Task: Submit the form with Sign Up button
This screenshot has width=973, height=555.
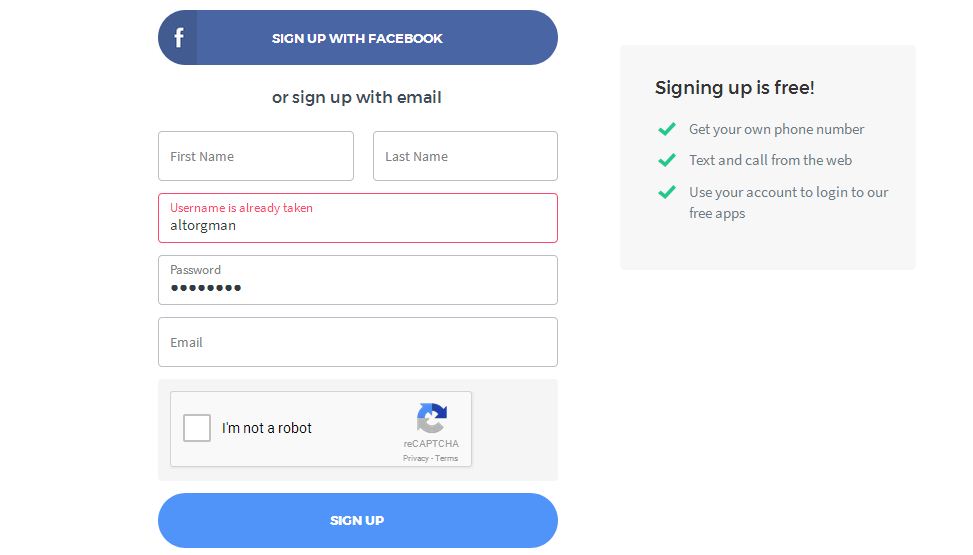Action: [x=357, y=520]
